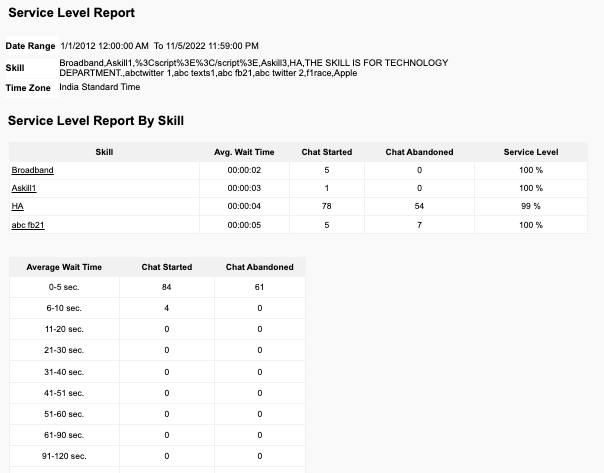Click the HA skill link
The width and height of the screenshot is (604, 473).
tap(17, 206)
